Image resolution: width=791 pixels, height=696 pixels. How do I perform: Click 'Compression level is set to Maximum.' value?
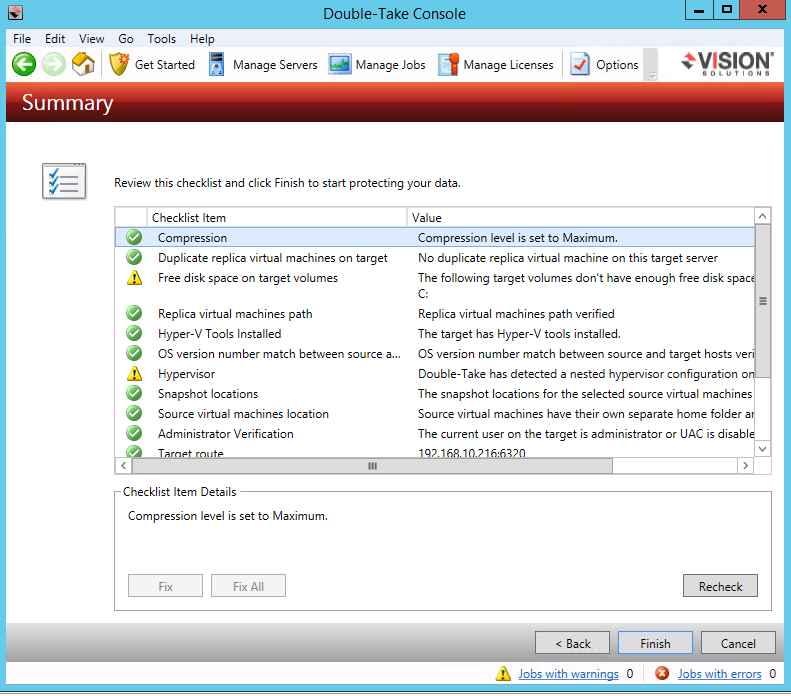coord(518,238)
